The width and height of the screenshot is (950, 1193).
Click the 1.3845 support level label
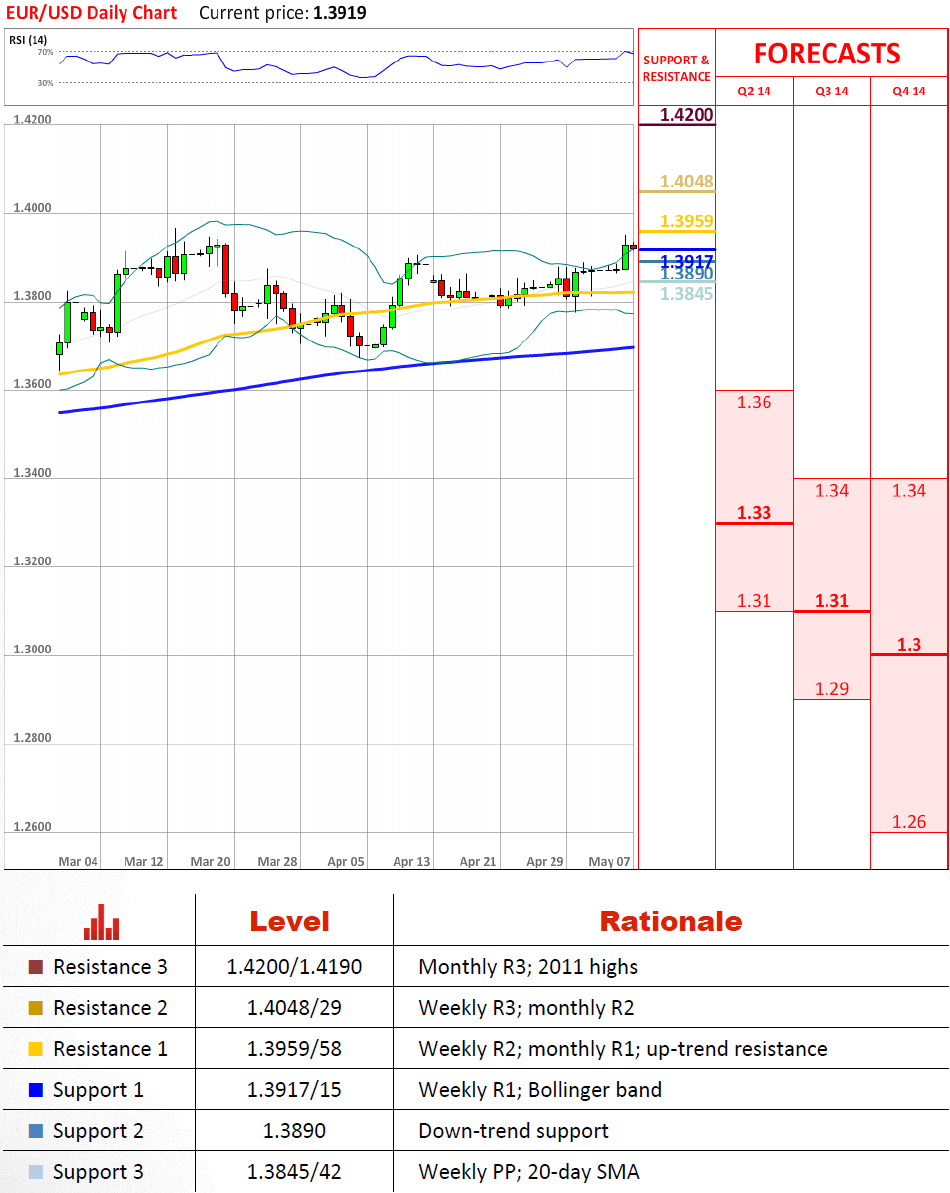[x=686, y=294]
